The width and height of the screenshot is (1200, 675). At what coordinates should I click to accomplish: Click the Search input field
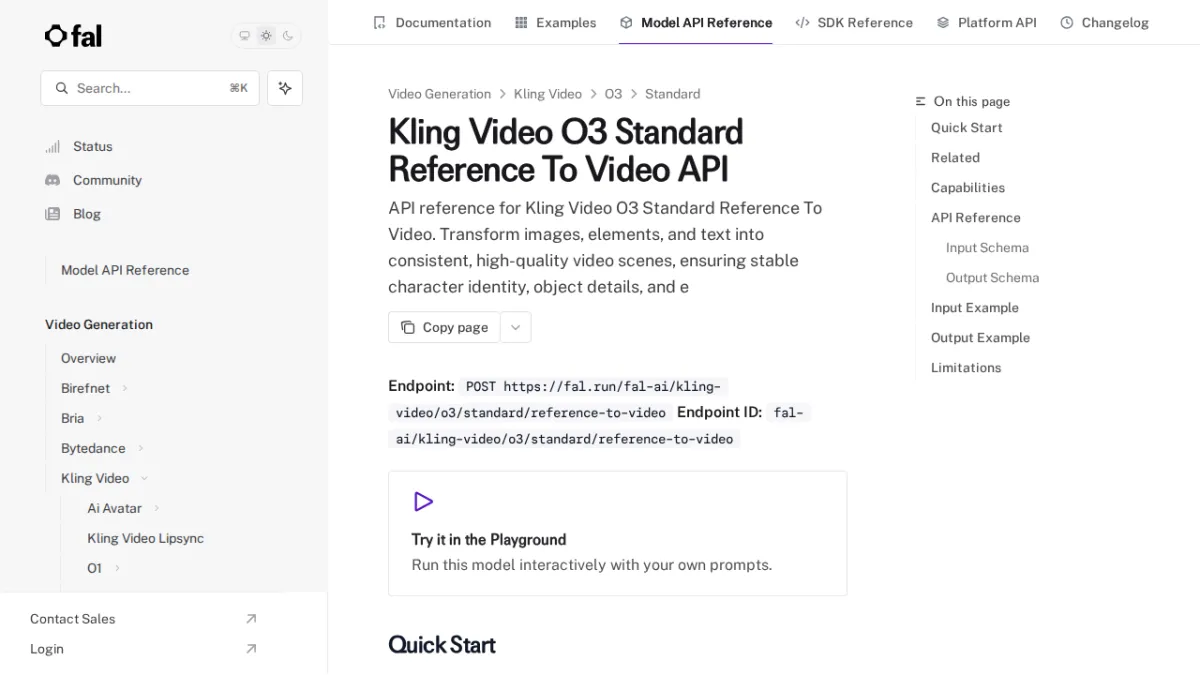click(x=150, y=88)
